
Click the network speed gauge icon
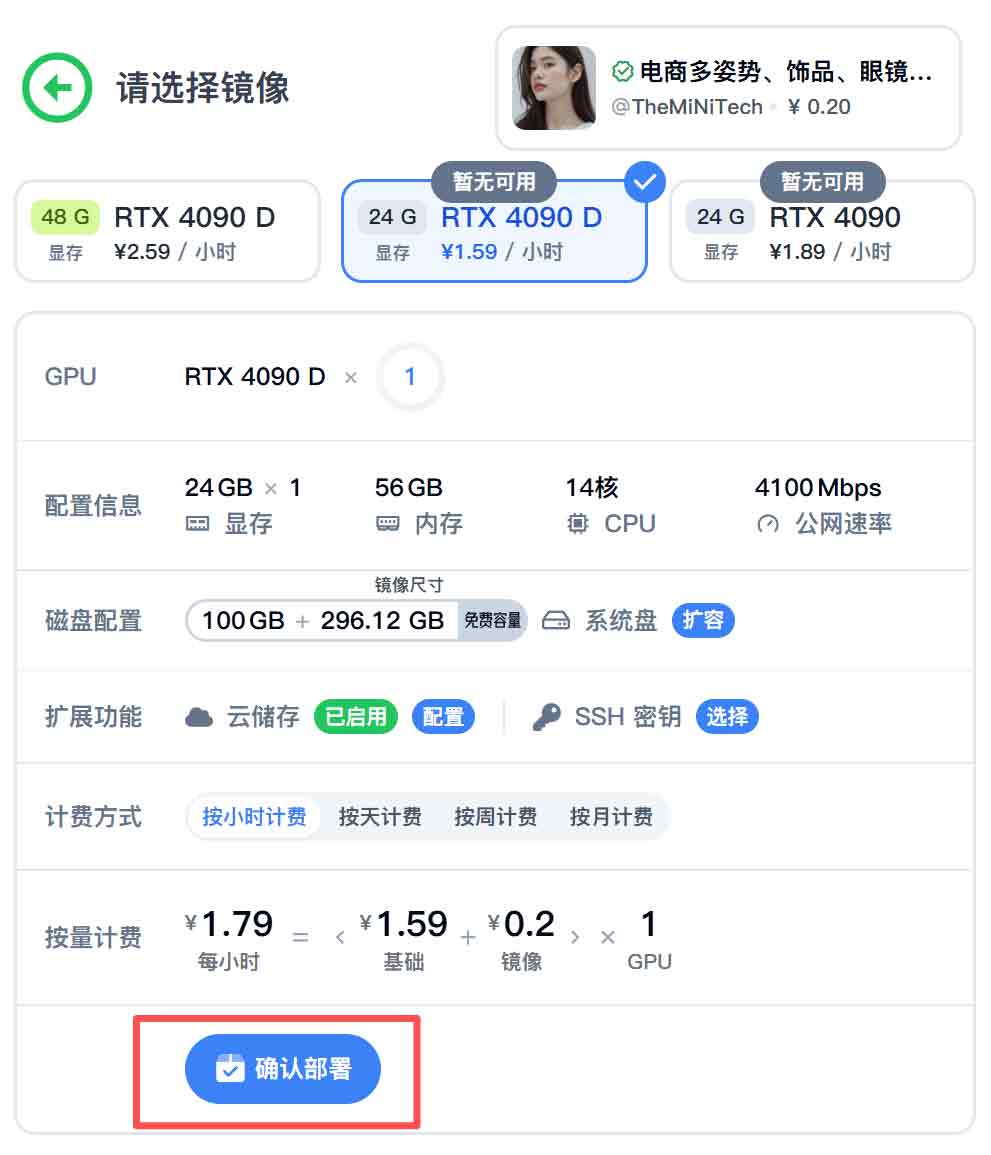coord(768,524)
